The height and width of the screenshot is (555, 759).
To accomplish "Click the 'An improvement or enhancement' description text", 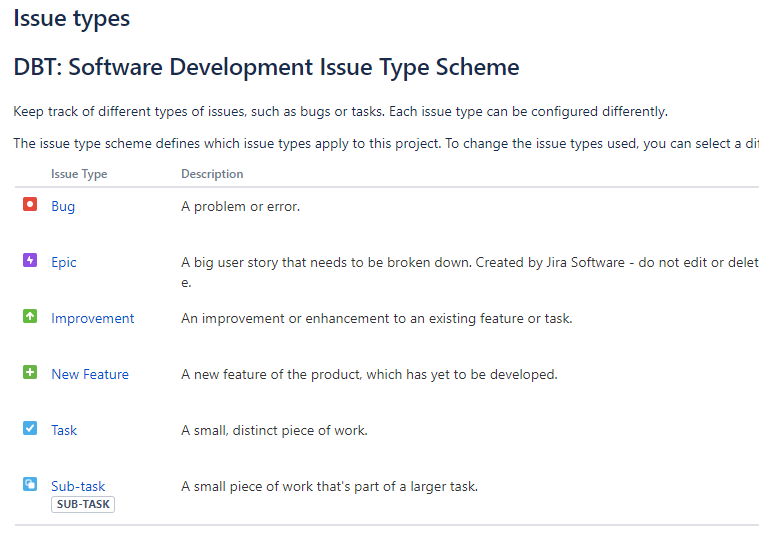I will pyautogui.click(x=377, y=318).
